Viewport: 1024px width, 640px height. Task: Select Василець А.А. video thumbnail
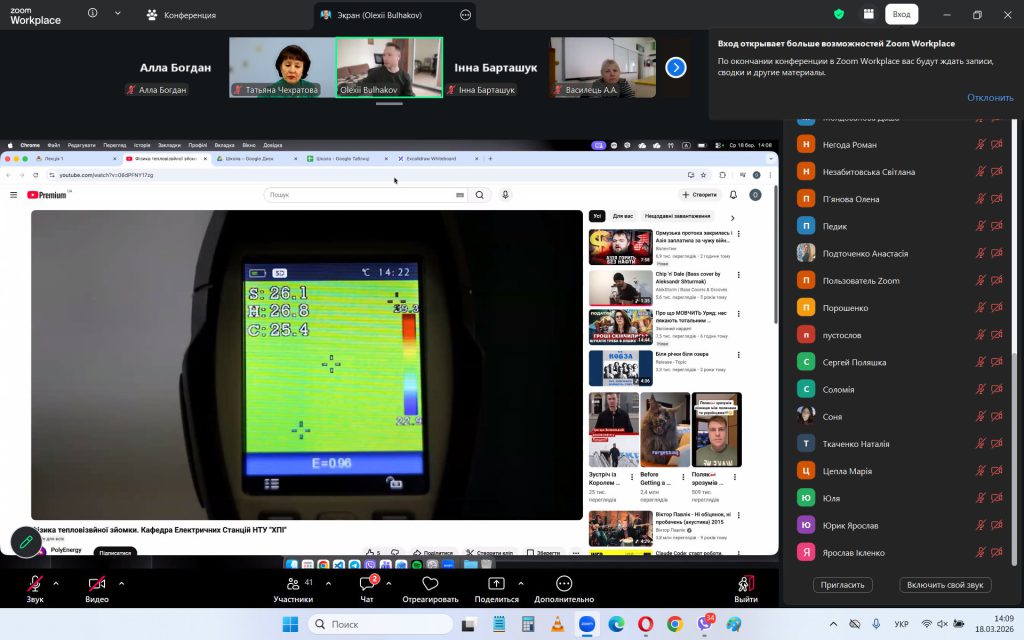pyautogui.click(x=603, y=67)
